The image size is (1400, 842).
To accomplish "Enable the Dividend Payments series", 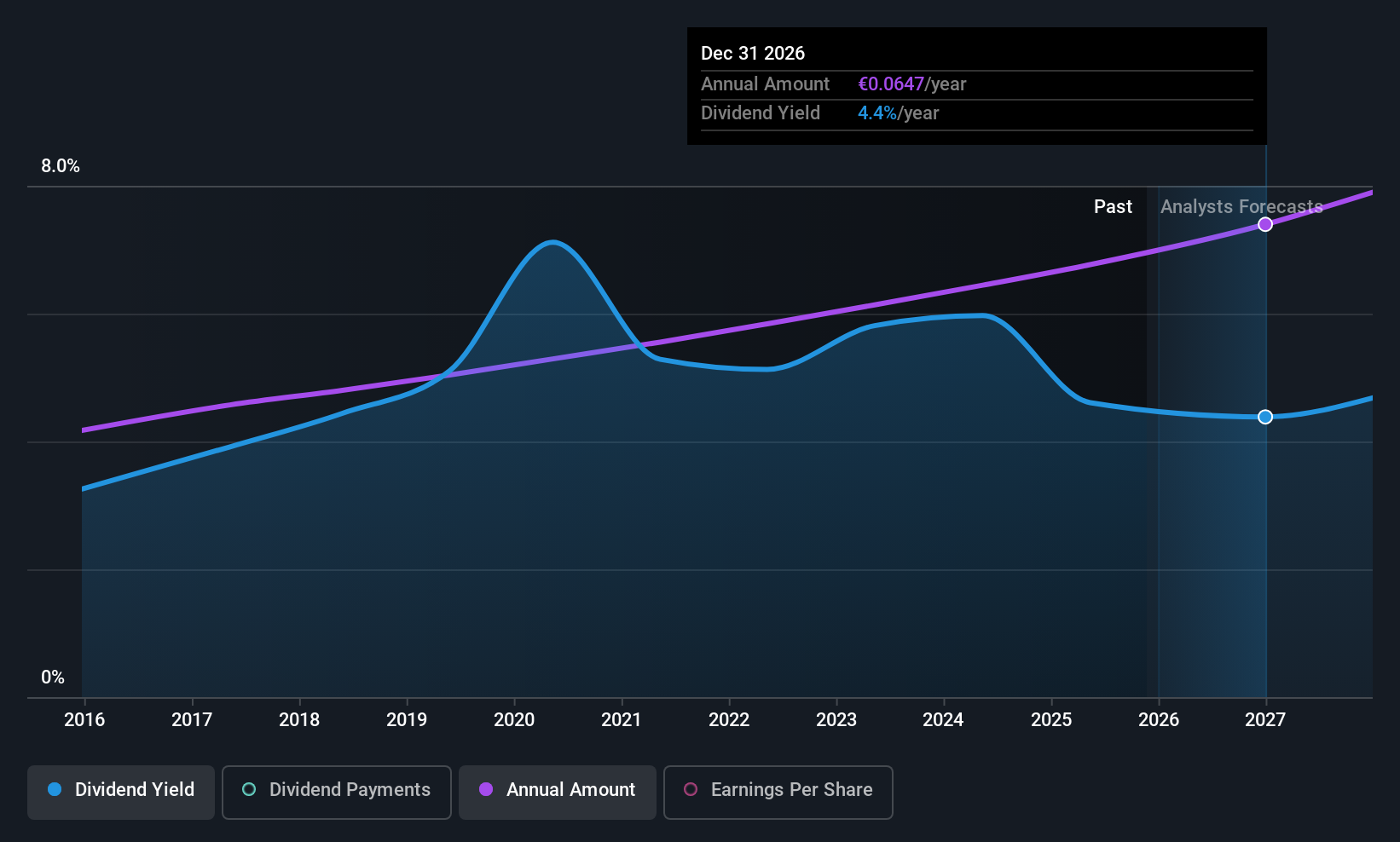I will pos(336,791).
